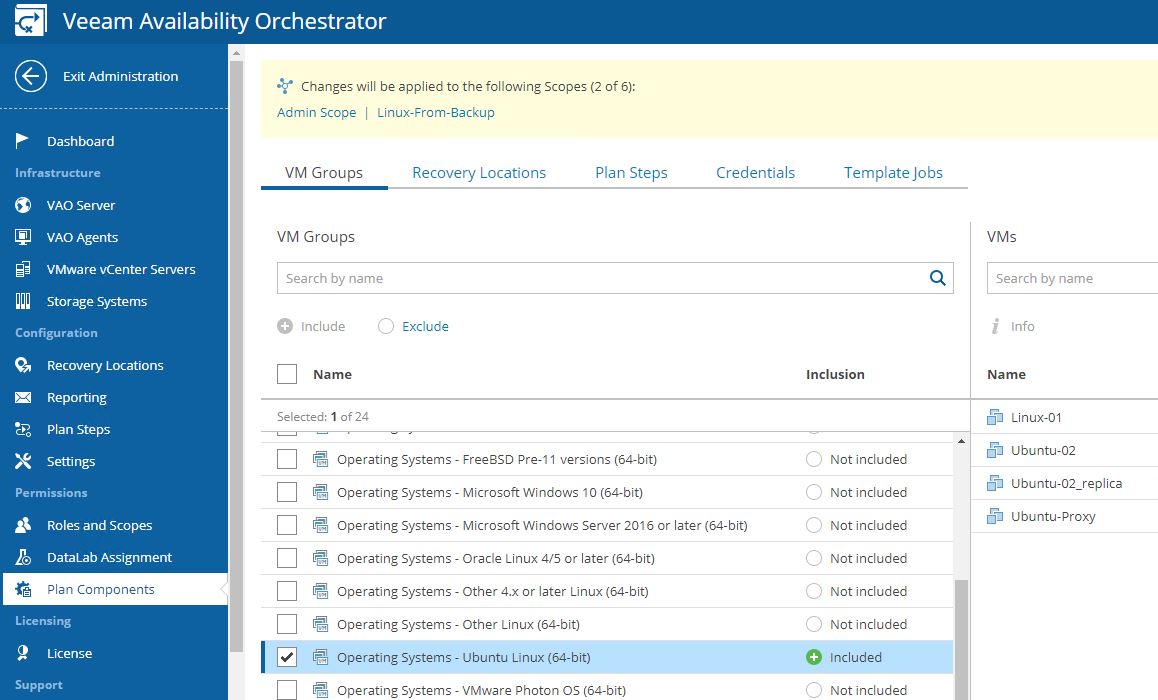Click the group icon of FreeBSD Pre-11 row
Screen dimensions: 1158x700
click(321, 459)
